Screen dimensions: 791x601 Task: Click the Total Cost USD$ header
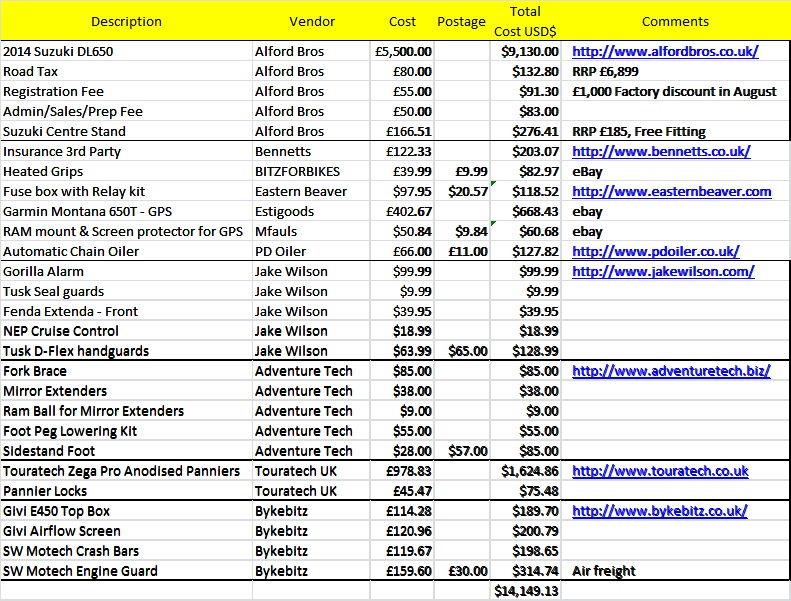coord(525,21)
